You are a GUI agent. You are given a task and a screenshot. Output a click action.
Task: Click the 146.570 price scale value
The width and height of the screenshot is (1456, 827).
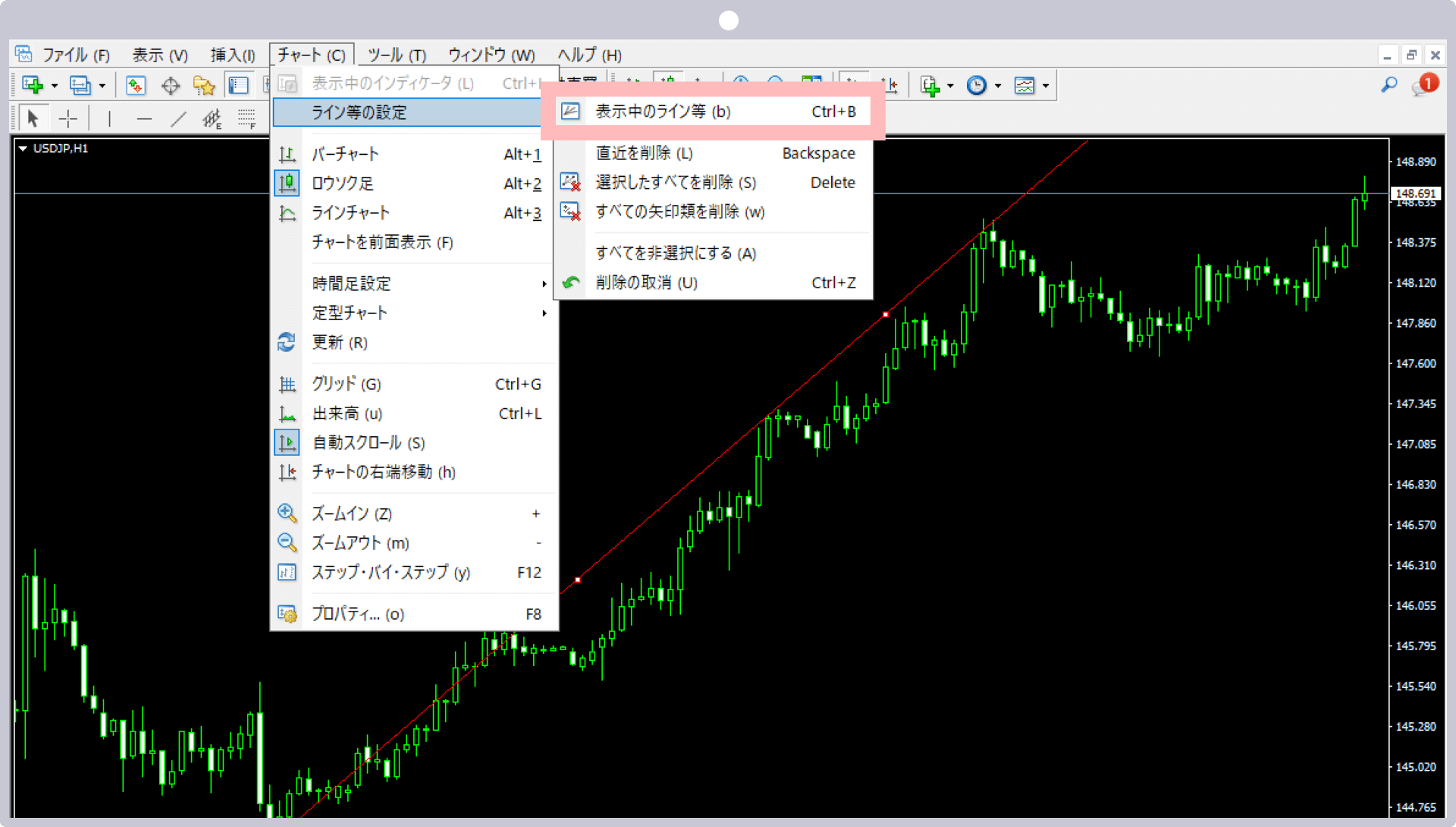1416,525
